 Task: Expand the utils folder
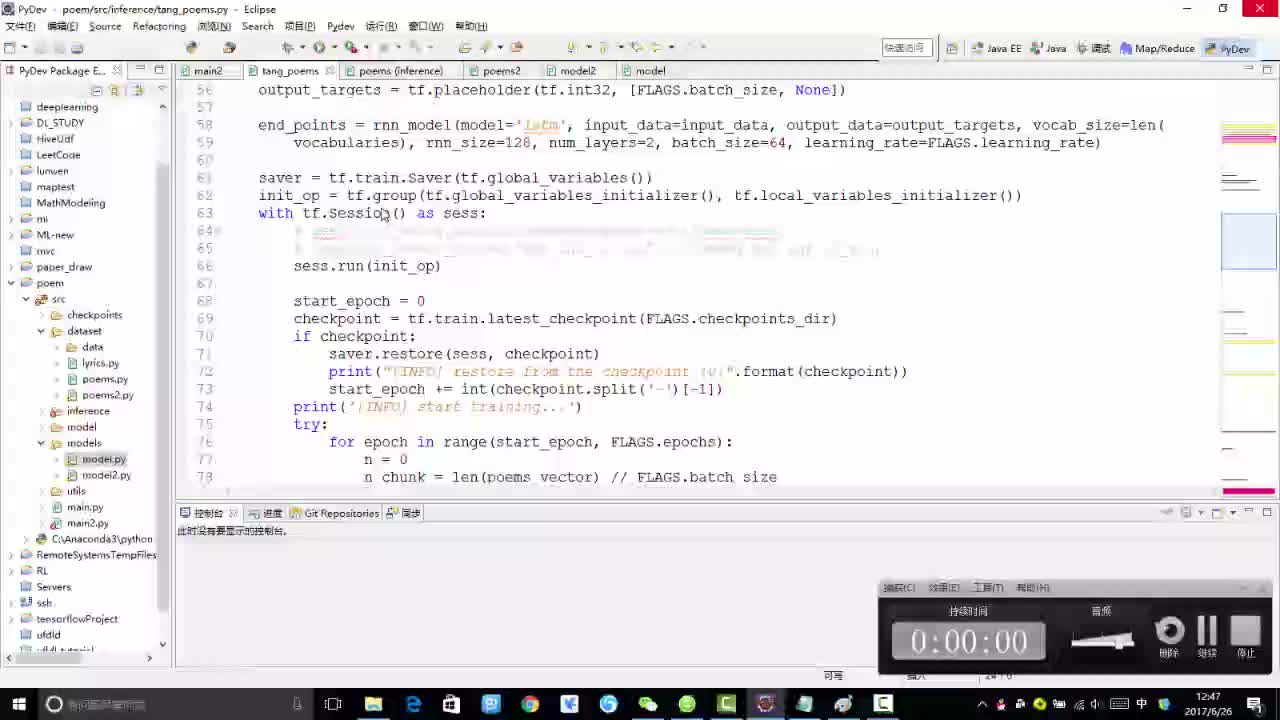pos(41,491)
